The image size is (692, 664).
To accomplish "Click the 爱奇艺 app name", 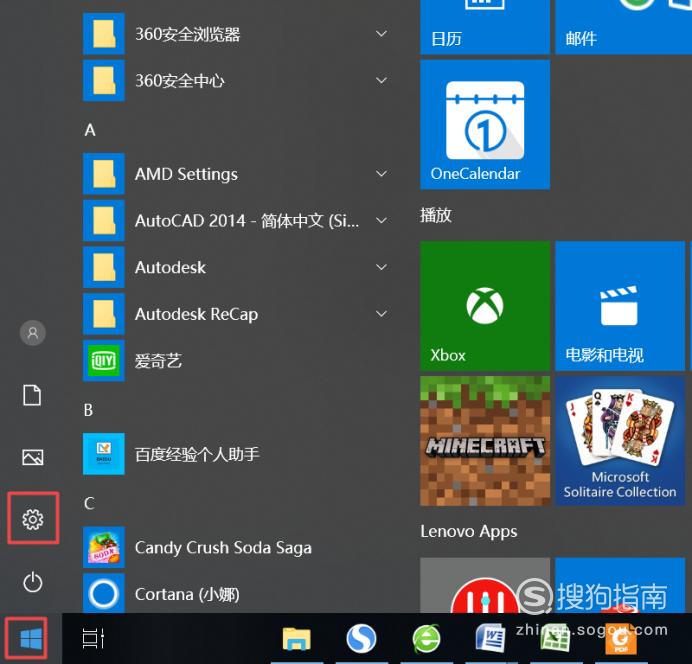I will coord(158,361).
